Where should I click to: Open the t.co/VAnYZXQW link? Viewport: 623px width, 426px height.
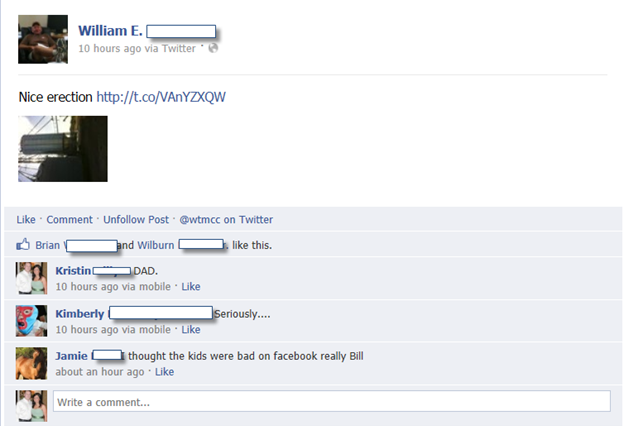click(161, 97)
